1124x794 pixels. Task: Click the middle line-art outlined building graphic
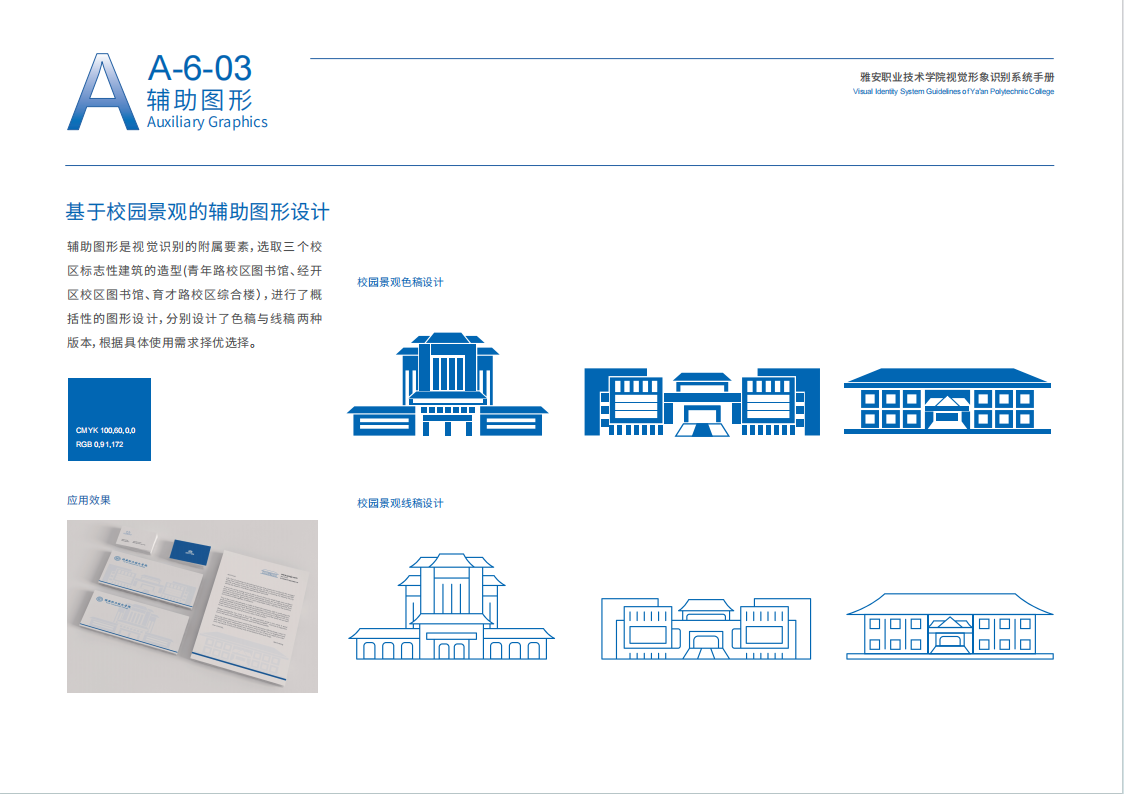coord(705,628)
